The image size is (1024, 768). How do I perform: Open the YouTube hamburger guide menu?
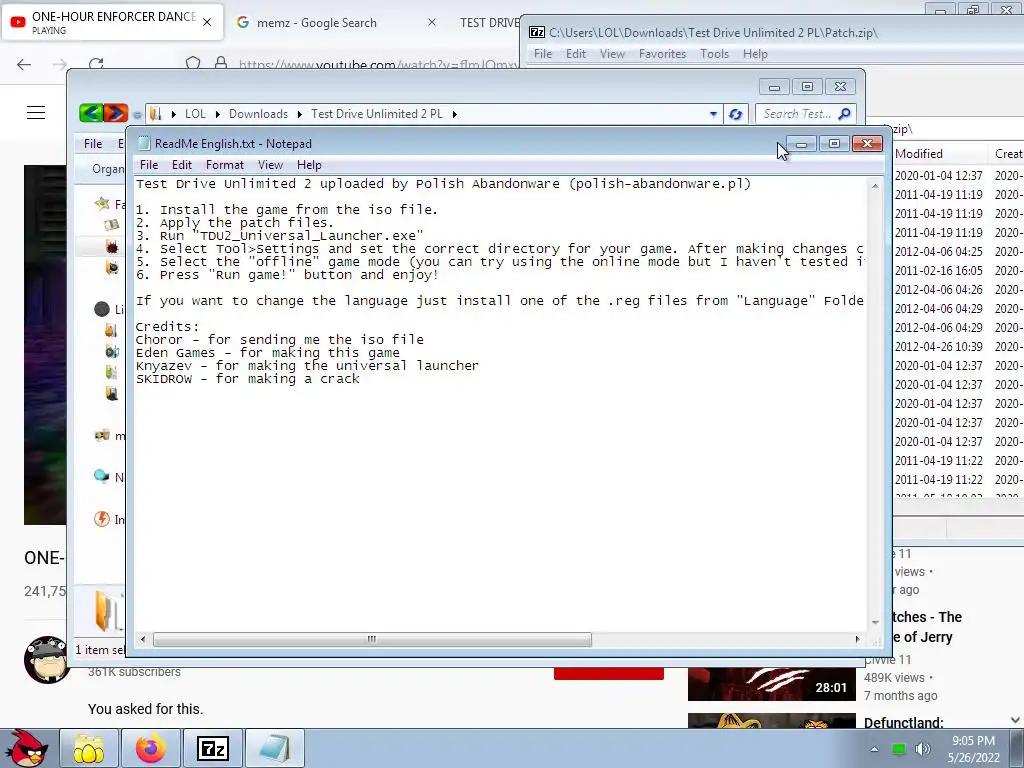[x=36, y=113]
